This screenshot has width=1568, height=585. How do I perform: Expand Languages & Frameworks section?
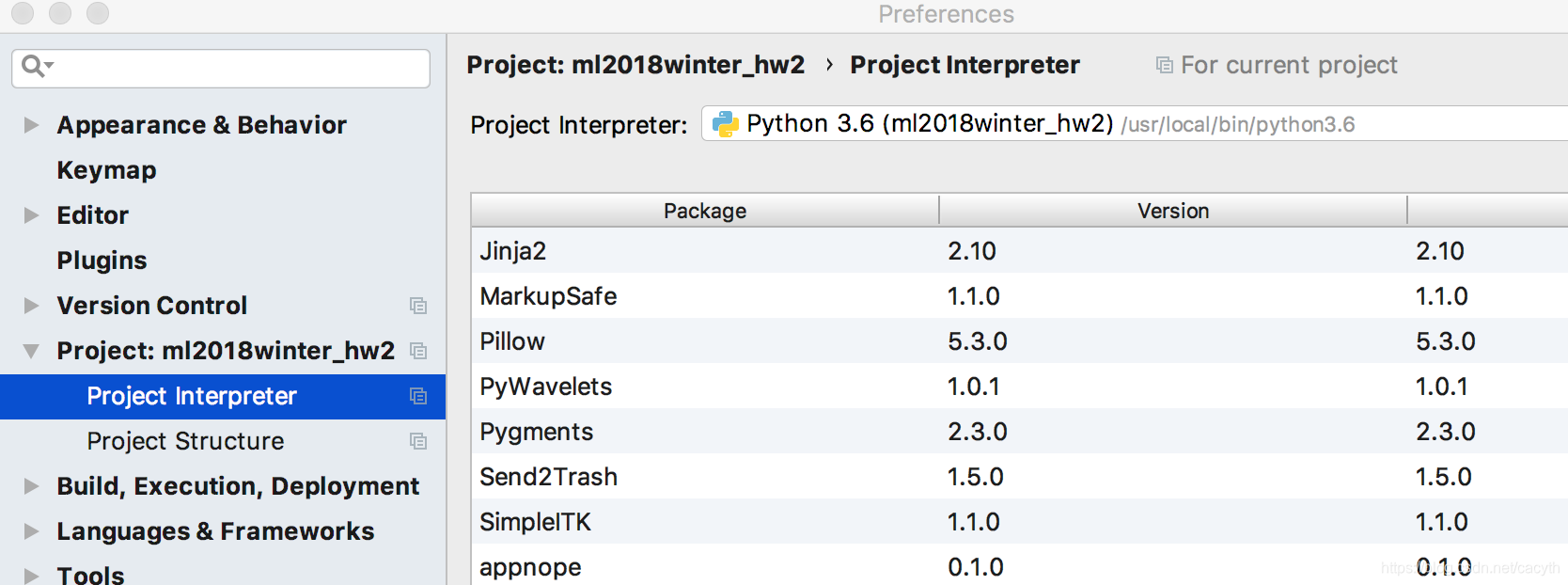31,531
